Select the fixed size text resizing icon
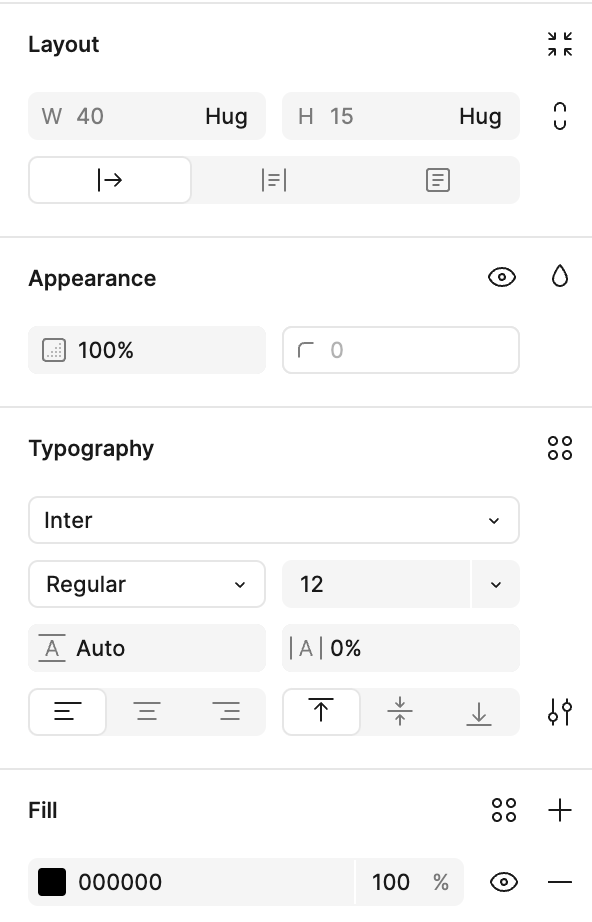 click(437, 180)
